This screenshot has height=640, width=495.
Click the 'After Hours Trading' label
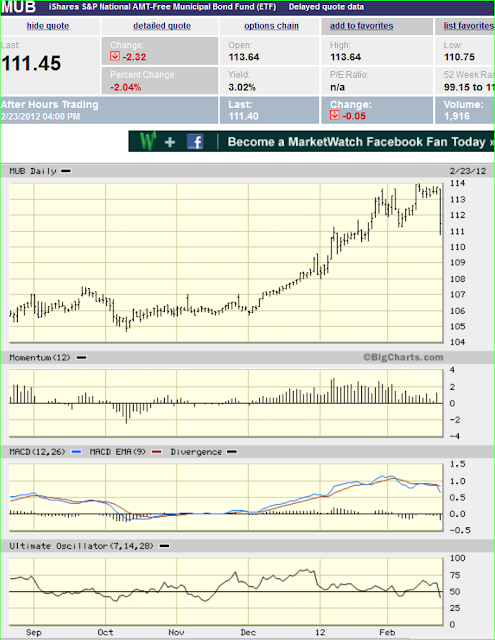[x=50, y=105]
